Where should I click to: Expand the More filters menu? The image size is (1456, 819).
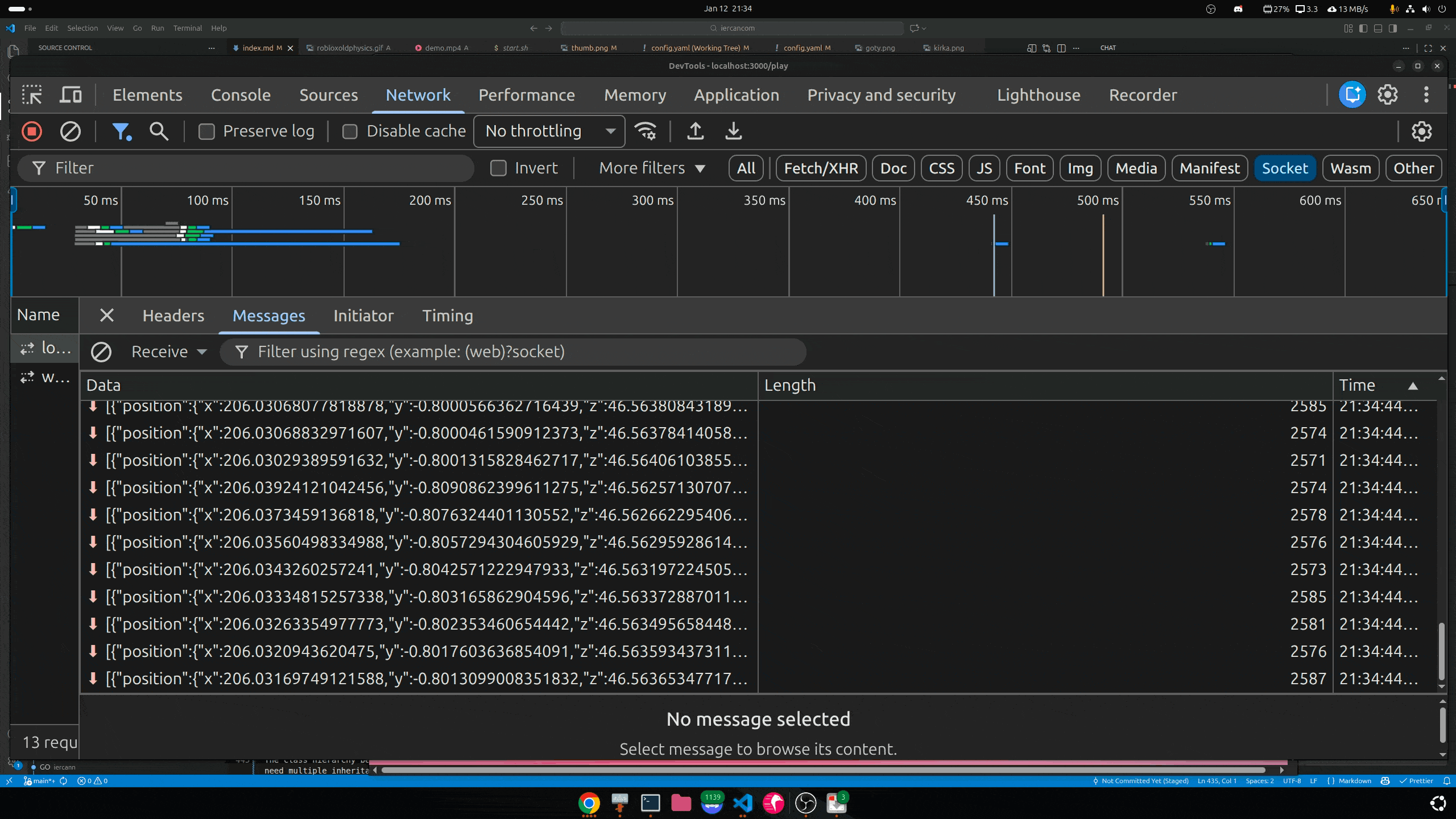coord(652,168)
